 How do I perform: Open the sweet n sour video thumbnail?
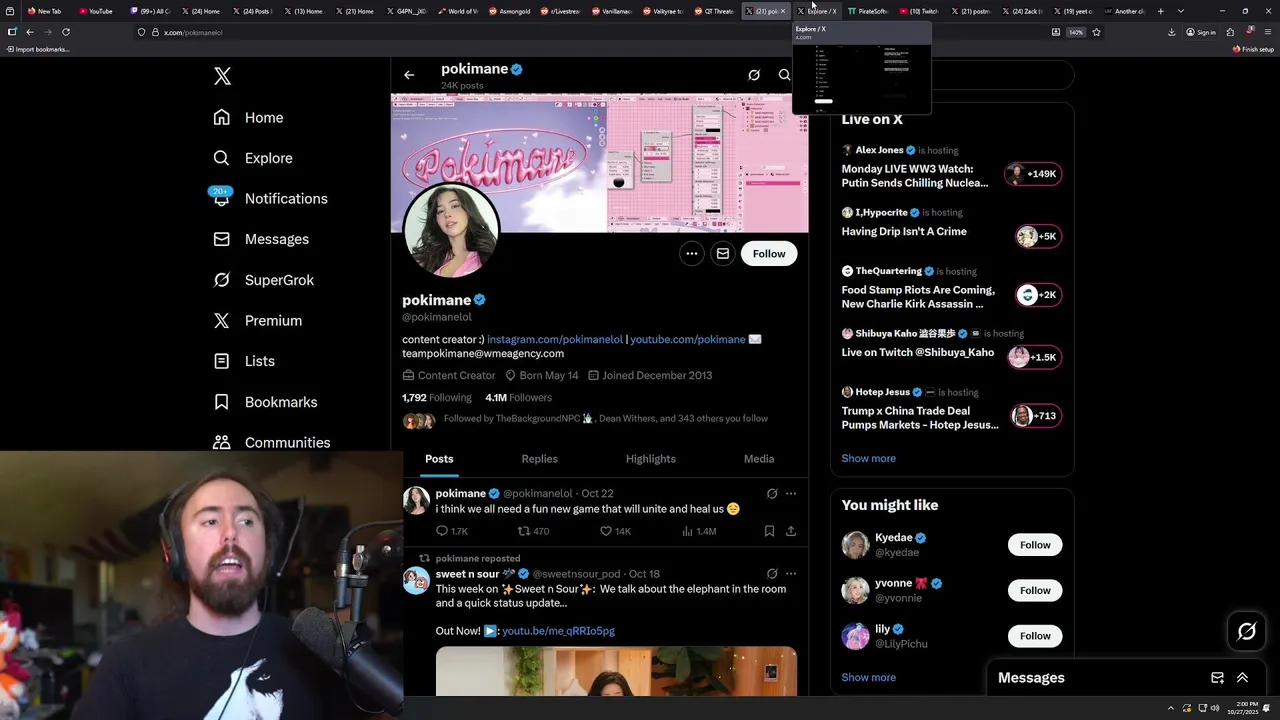616,671
